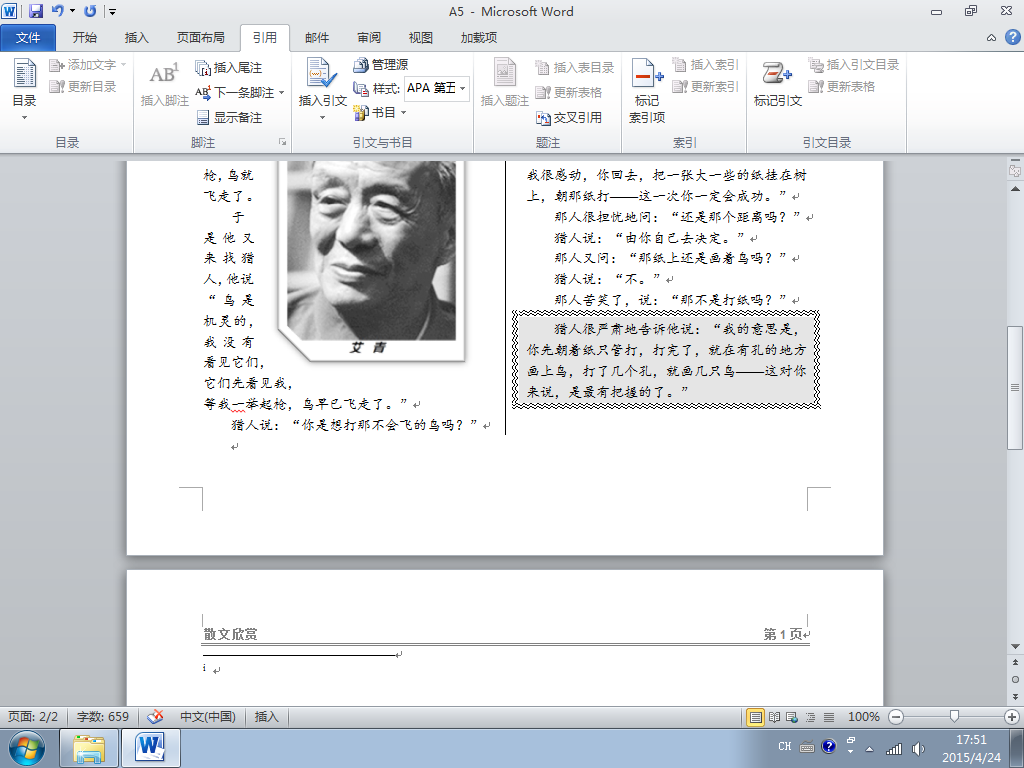Click the spelling check icon in status bar
Viewport: 1024px width, 768px height.
pos(155,716)
